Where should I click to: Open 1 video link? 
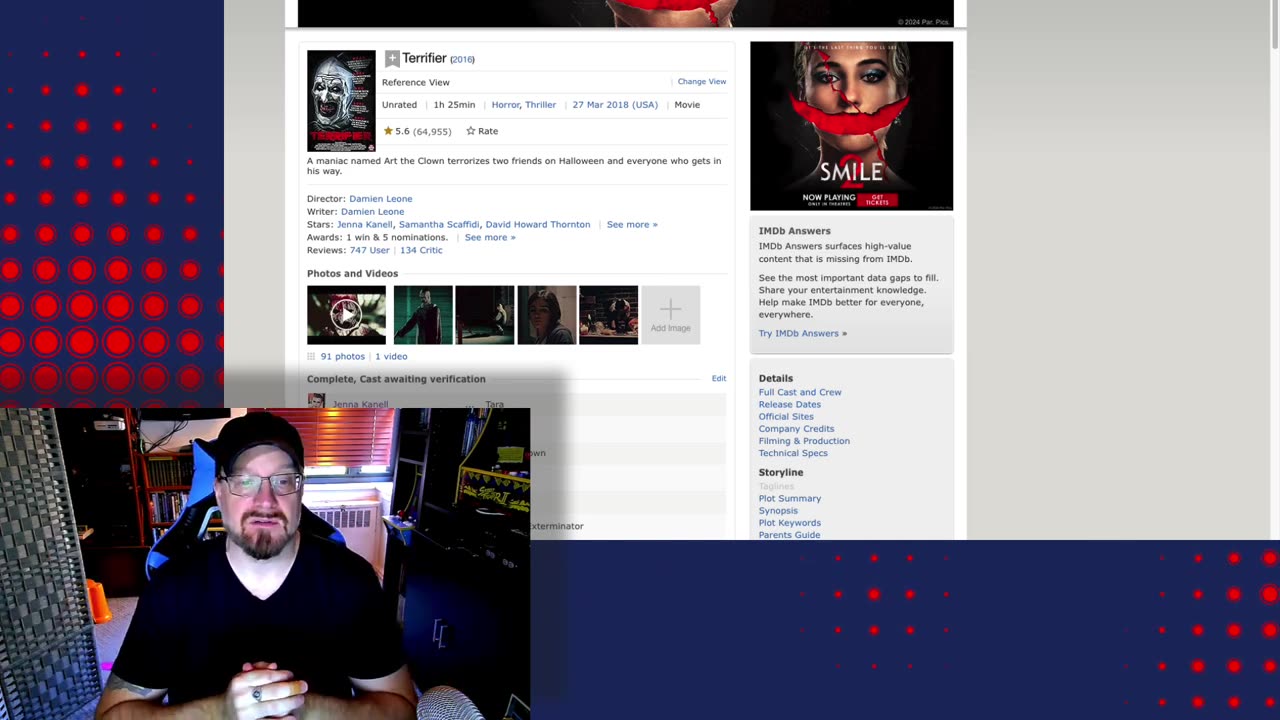point(391,357)
